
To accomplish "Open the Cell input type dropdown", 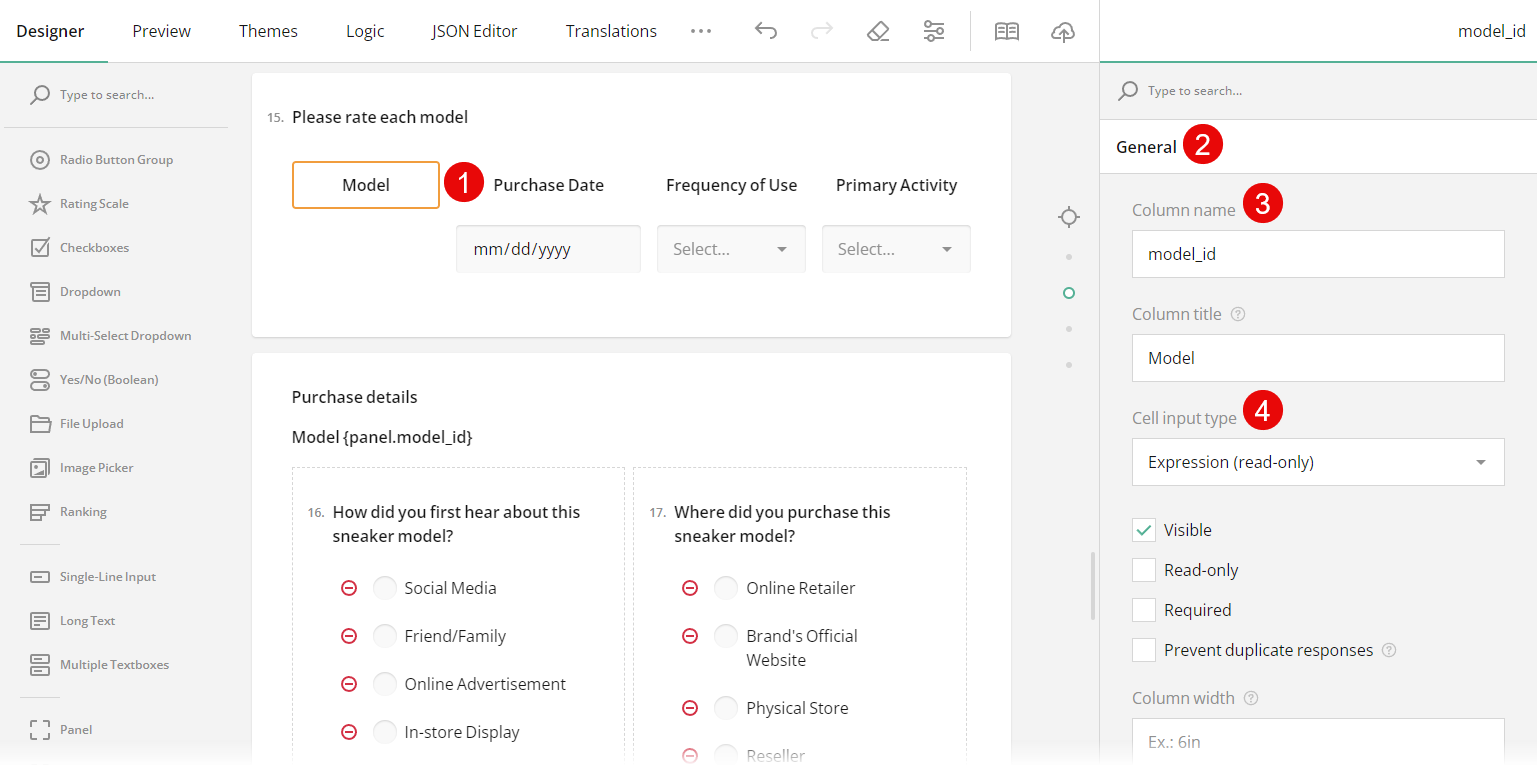I will tap(1317, 462).
